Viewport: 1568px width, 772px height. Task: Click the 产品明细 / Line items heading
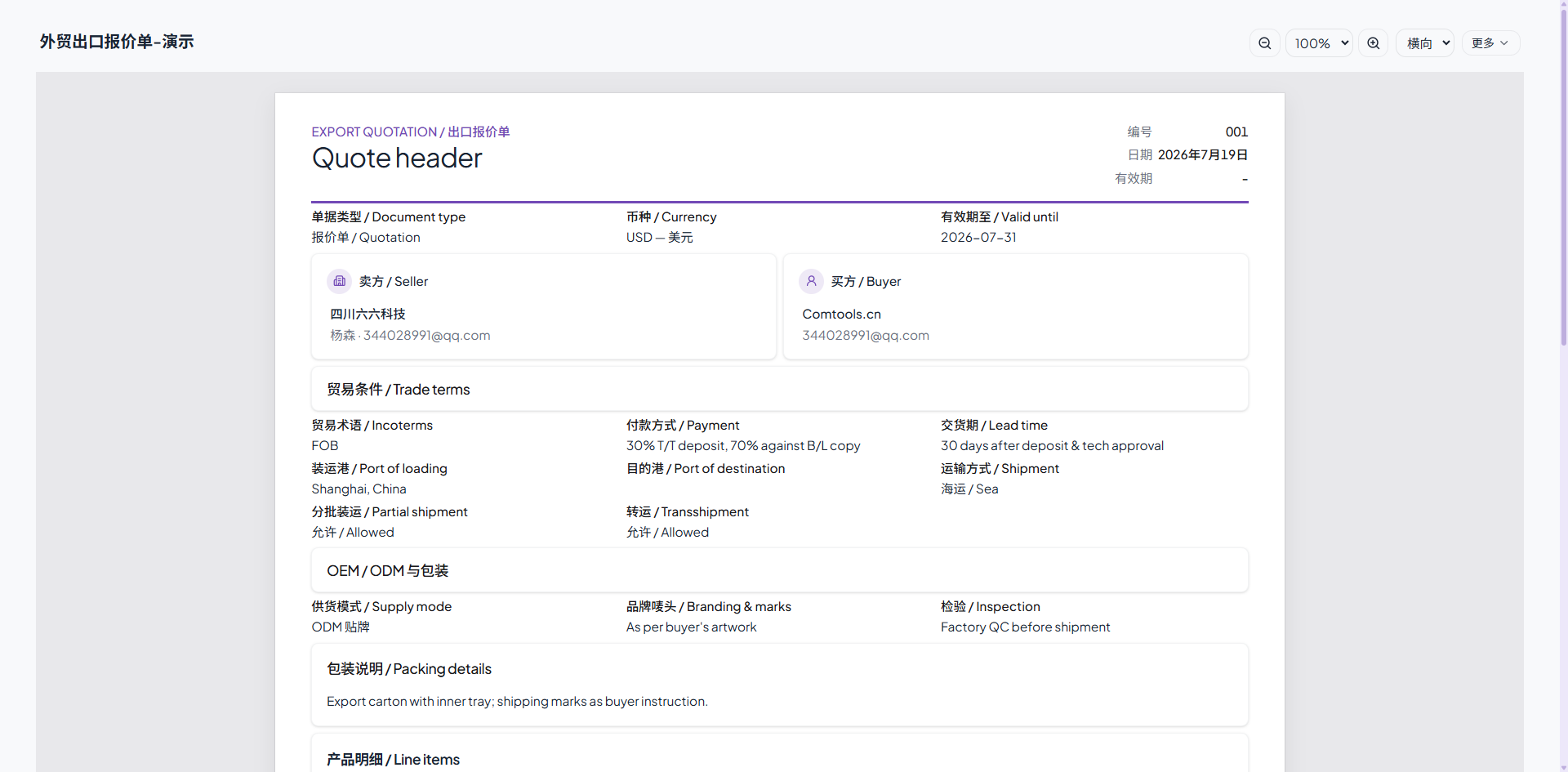click(x=393, y=759)
